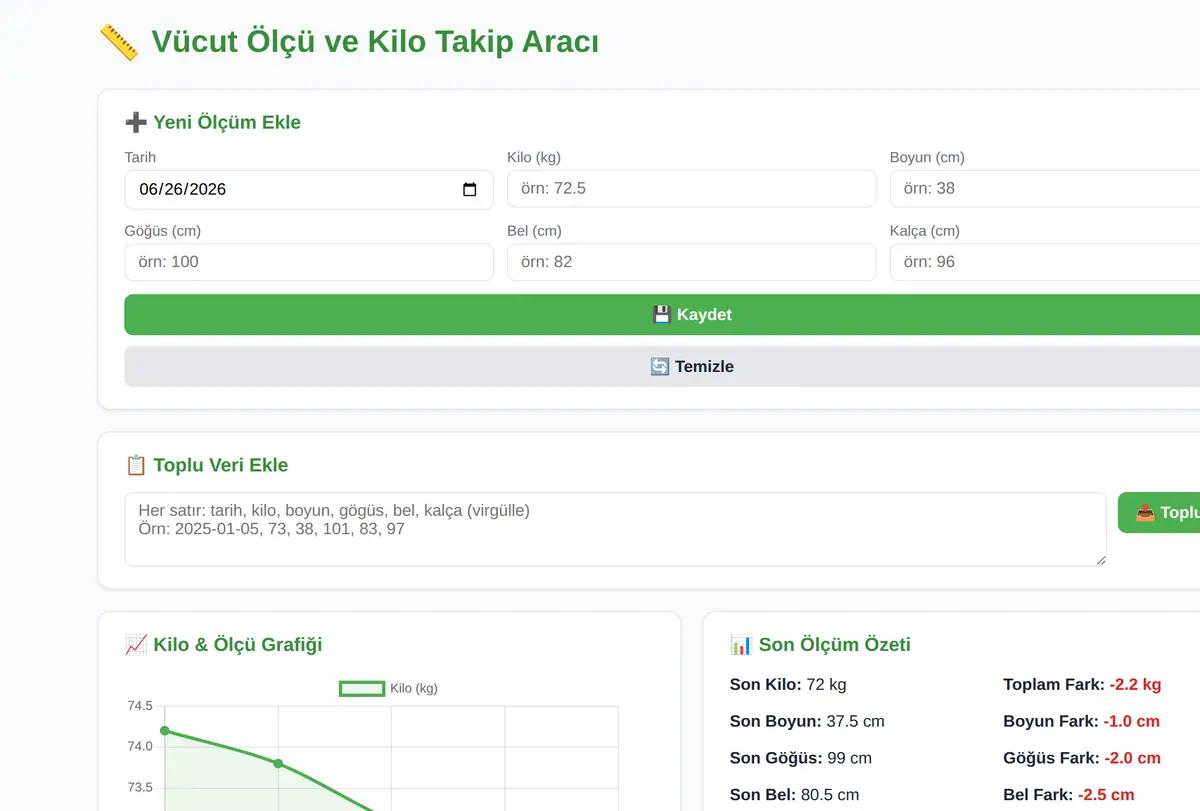The width and height of the screenshot is (1200, 811).
Task: Click the first data point on weight chart
Action: tap(165, 731)
